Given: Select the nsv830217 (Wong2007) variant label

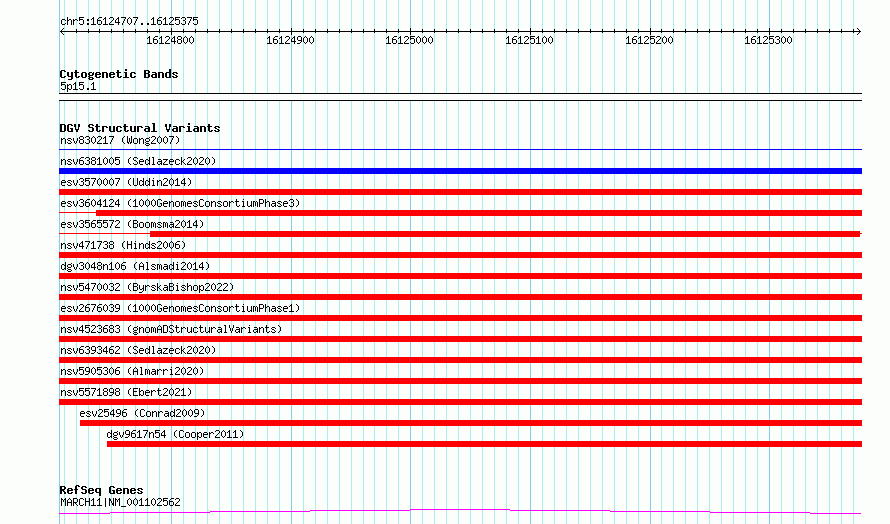Looking at the screenshot, I should point(120,140).
